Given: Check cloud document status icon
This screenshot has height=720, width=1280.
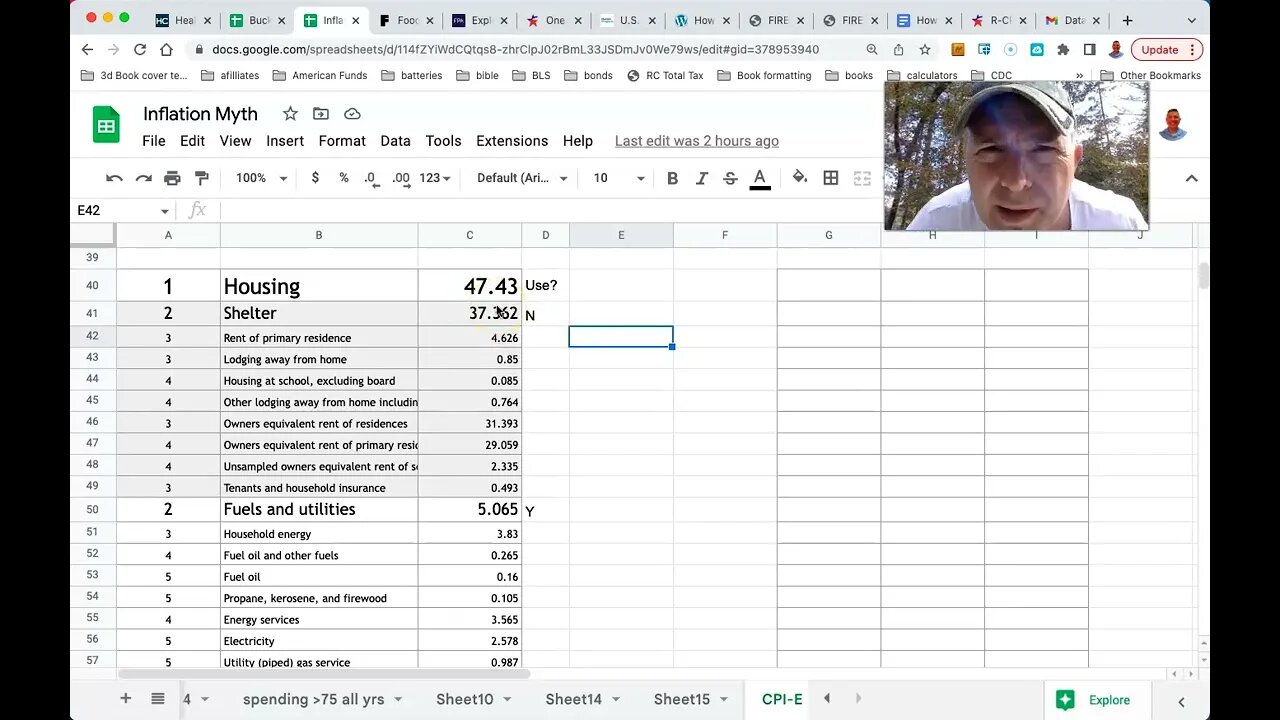Looking at the screenshot, I should pos(352,114).
